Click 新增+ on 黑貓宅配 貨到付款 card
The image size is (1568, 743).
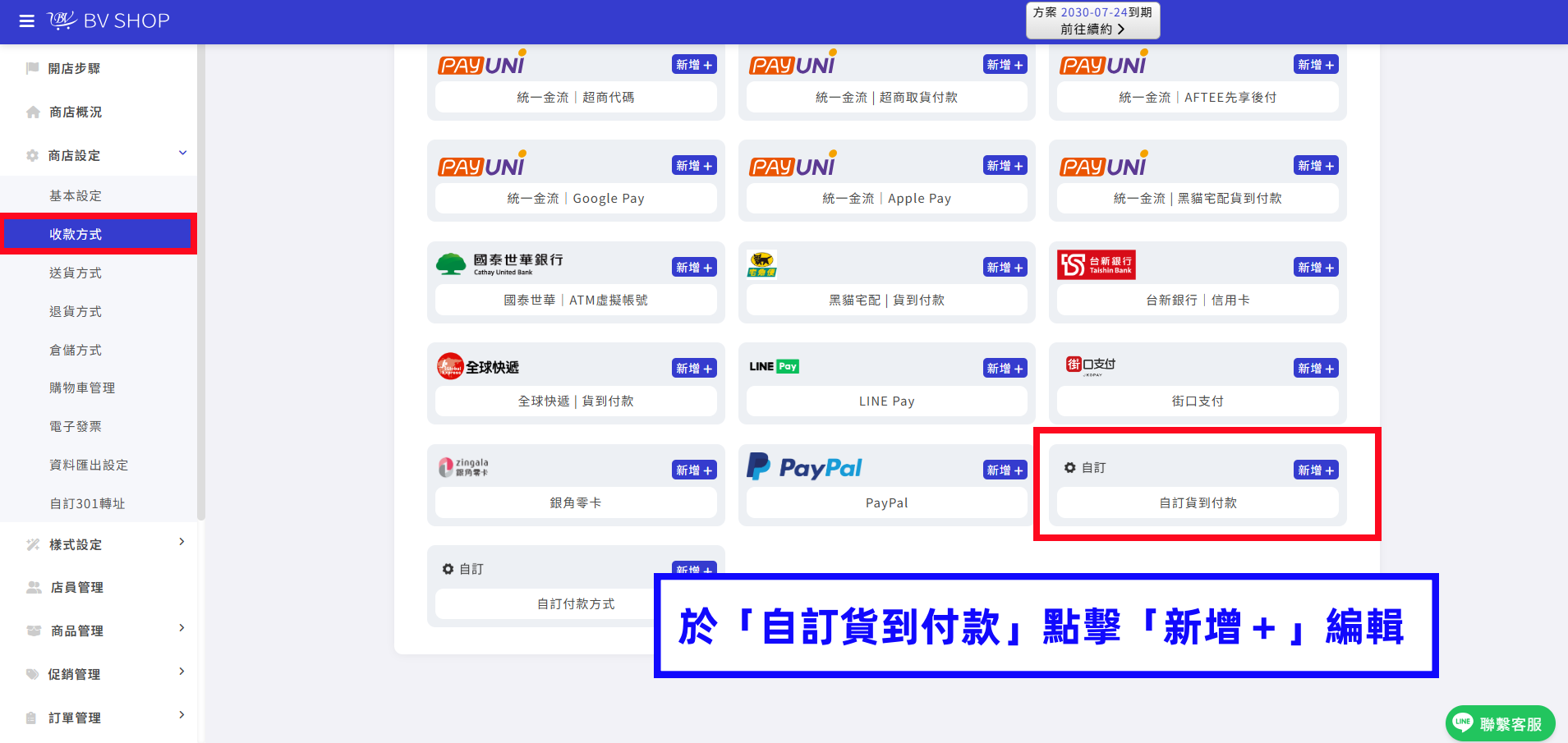click(x=1005, y=267)
